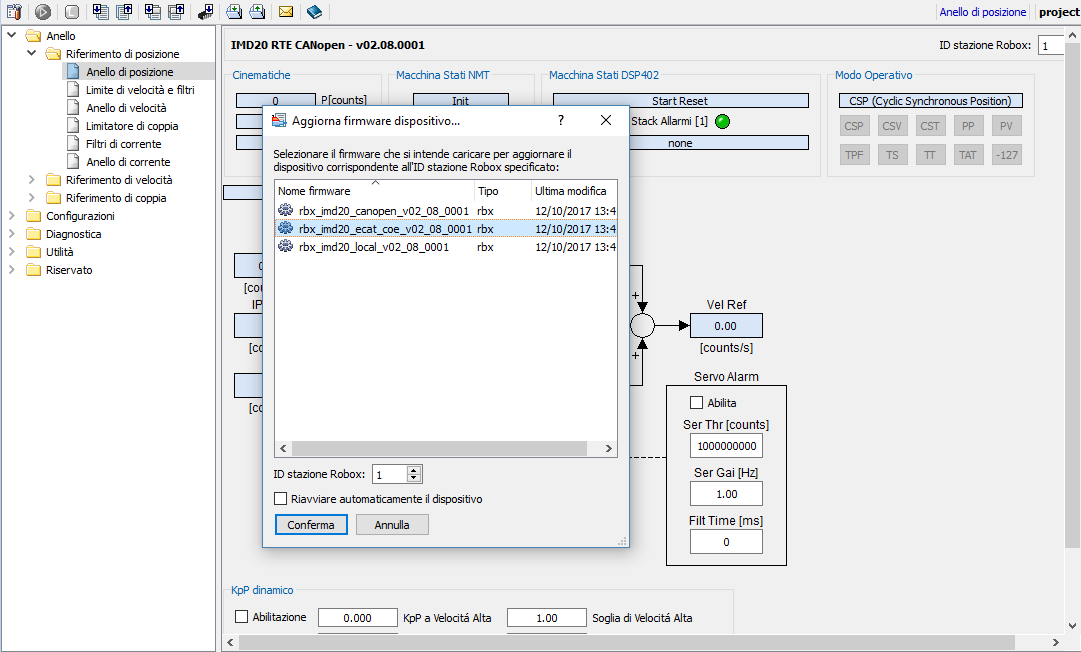
Task: Open the tools and settings toolbar icon
Action: 14,12
